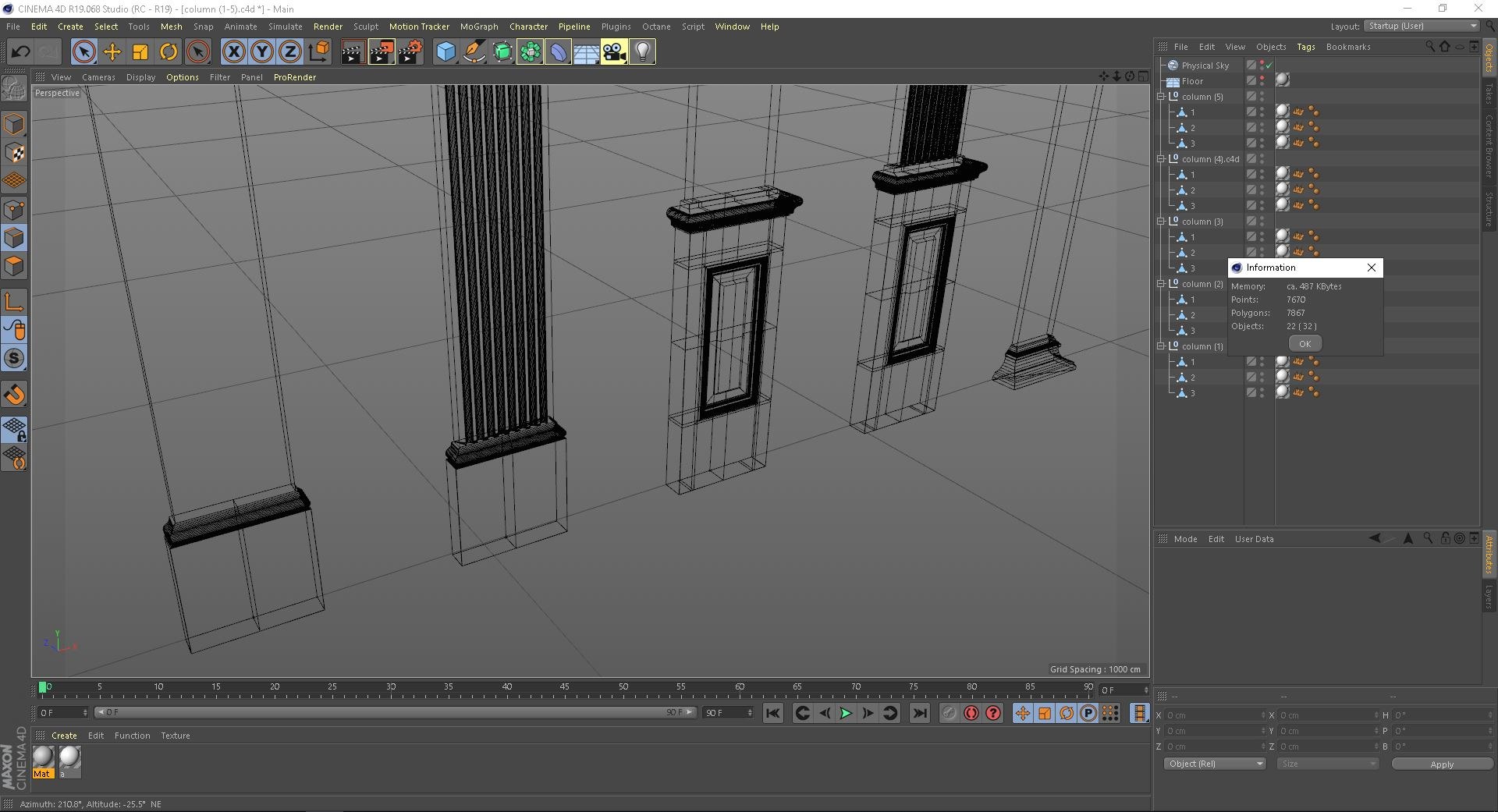Screen dimensions: 1498x812
Task: Close the Information dialog
Action: (x=1371, y=268)
